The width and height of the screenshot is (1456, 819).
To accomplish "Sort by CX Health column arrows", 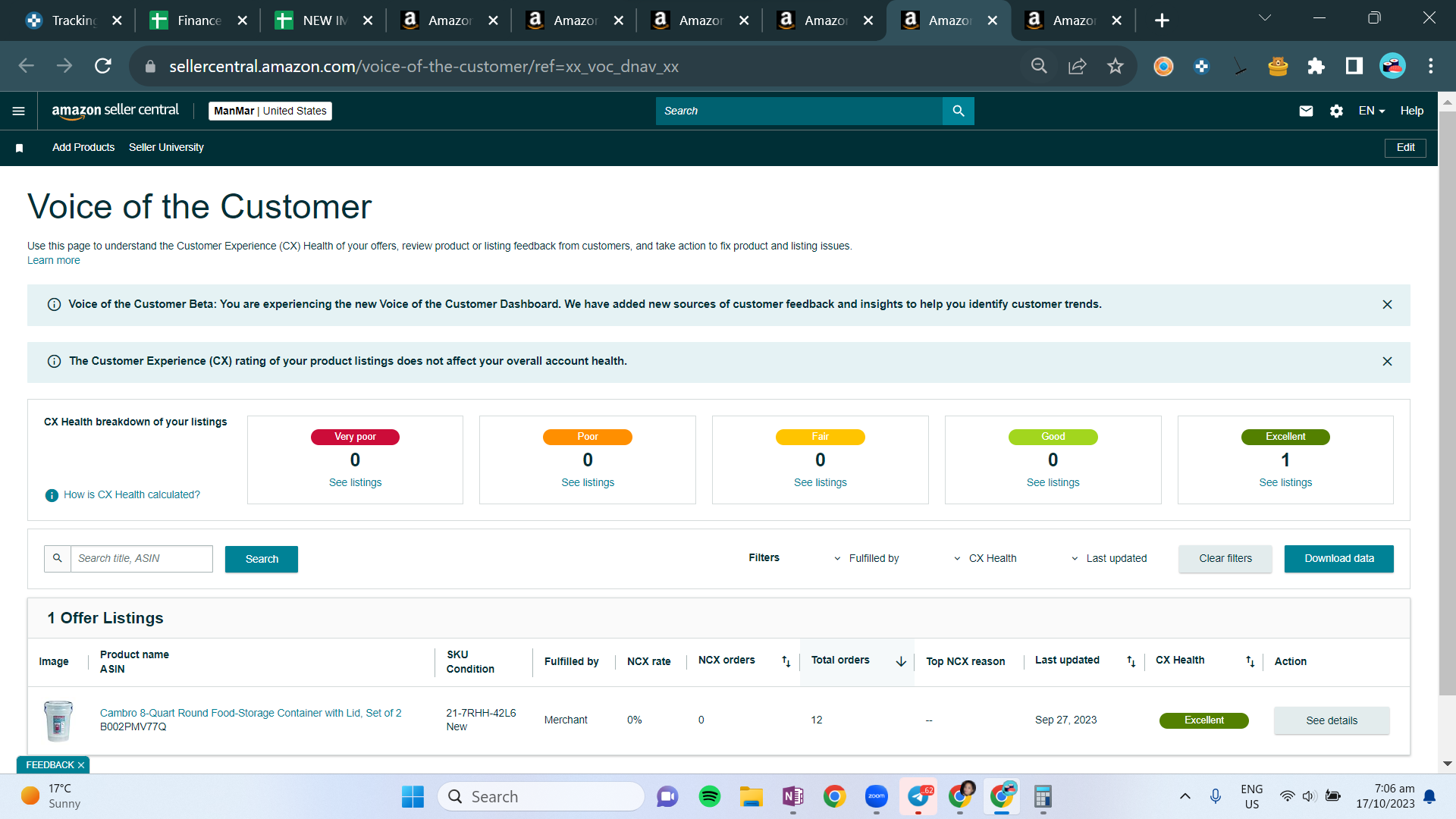I will [x=1250, y=661].
